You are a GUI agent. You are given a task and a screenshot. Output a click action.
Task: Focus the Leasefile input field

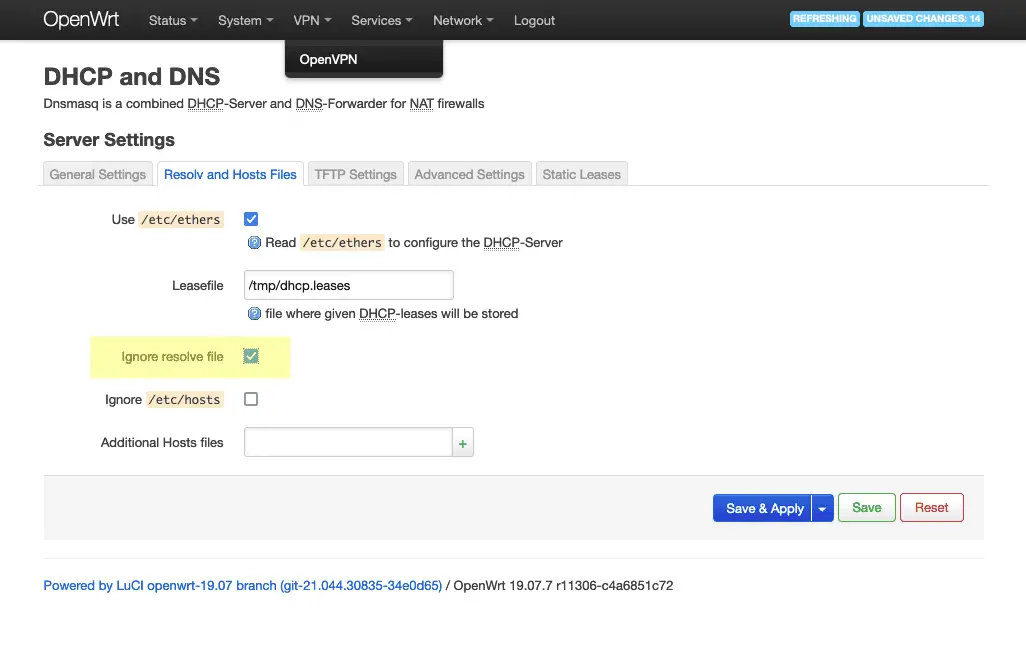[349, 285]
